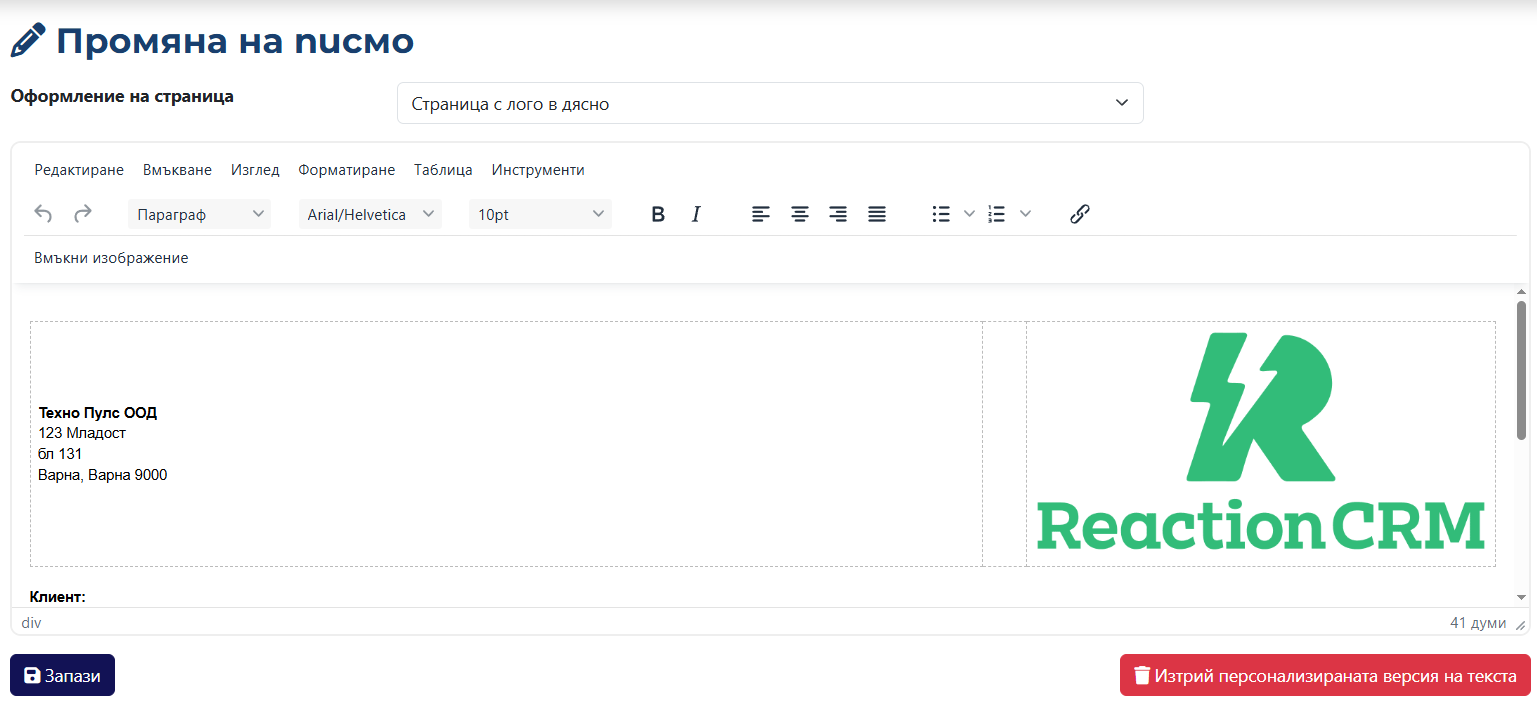Insert a numbered list
The width and height of the screenshot is (1537, 706).
pos(996,214)
